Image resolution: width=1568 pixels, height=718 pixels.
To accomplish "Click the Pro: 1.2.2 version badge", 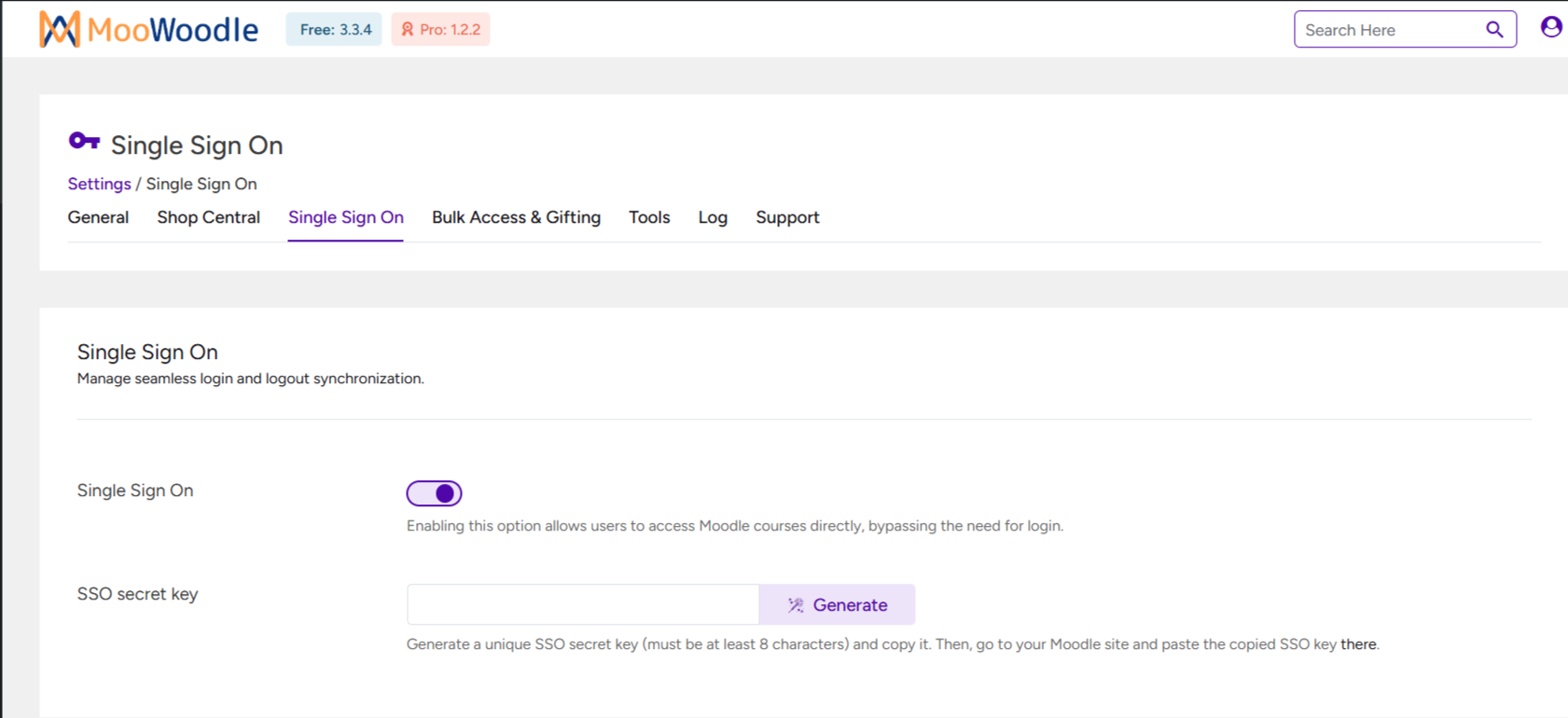I will tap(440, 30).
